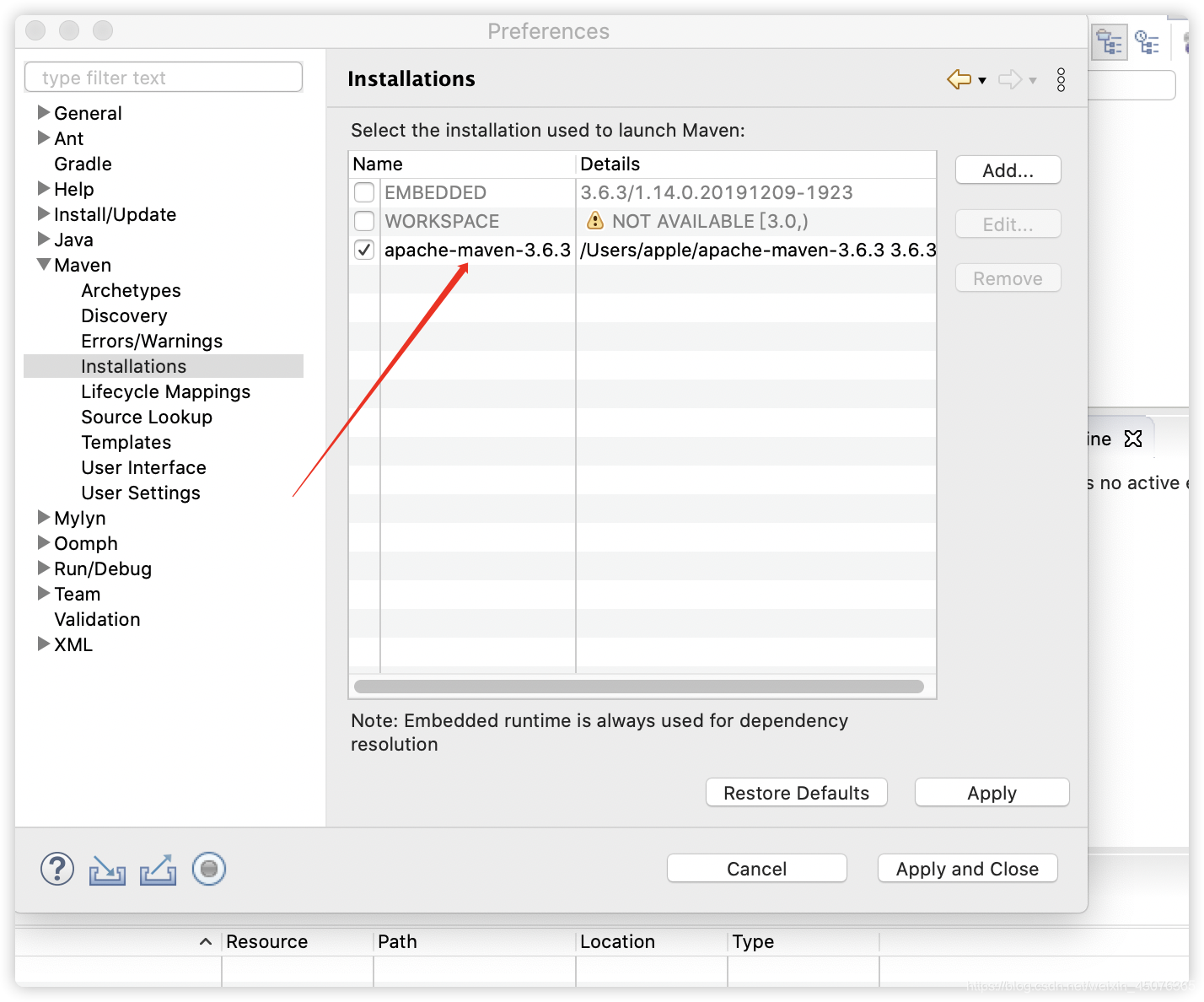Click Restore Defaults button
1204x1002 pixels.
(x=796, y=793)
